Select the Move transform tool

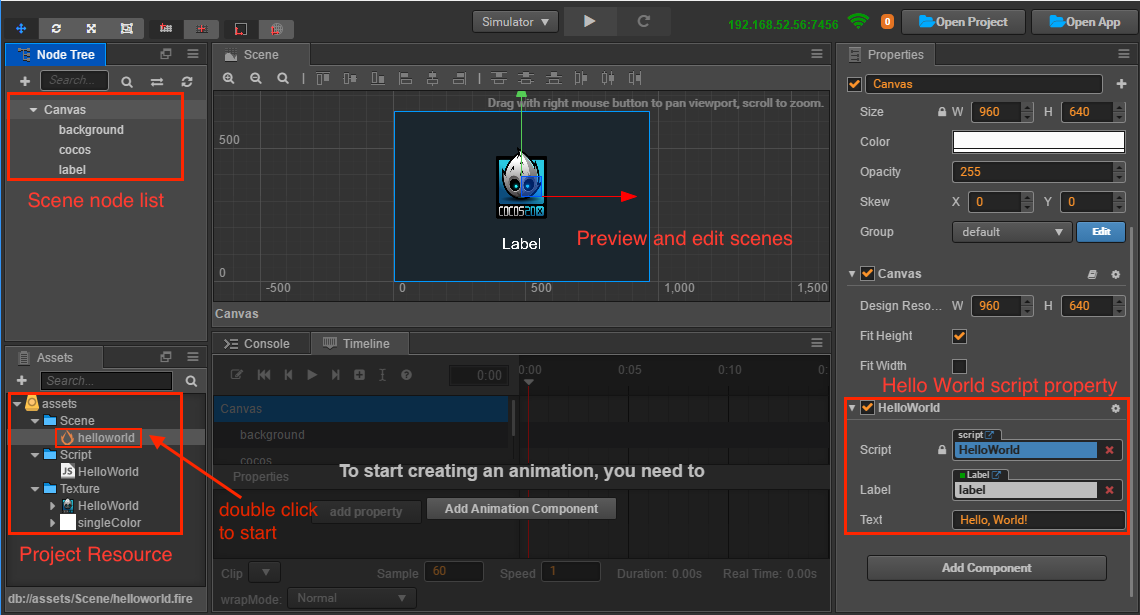(x=21, y=28)
